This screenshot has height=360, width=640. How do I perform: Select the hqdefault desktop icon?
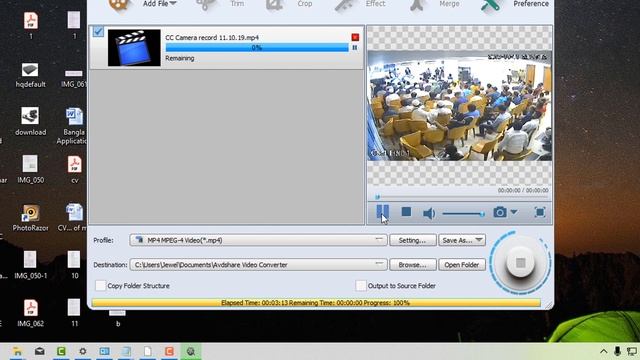[30, 75]
